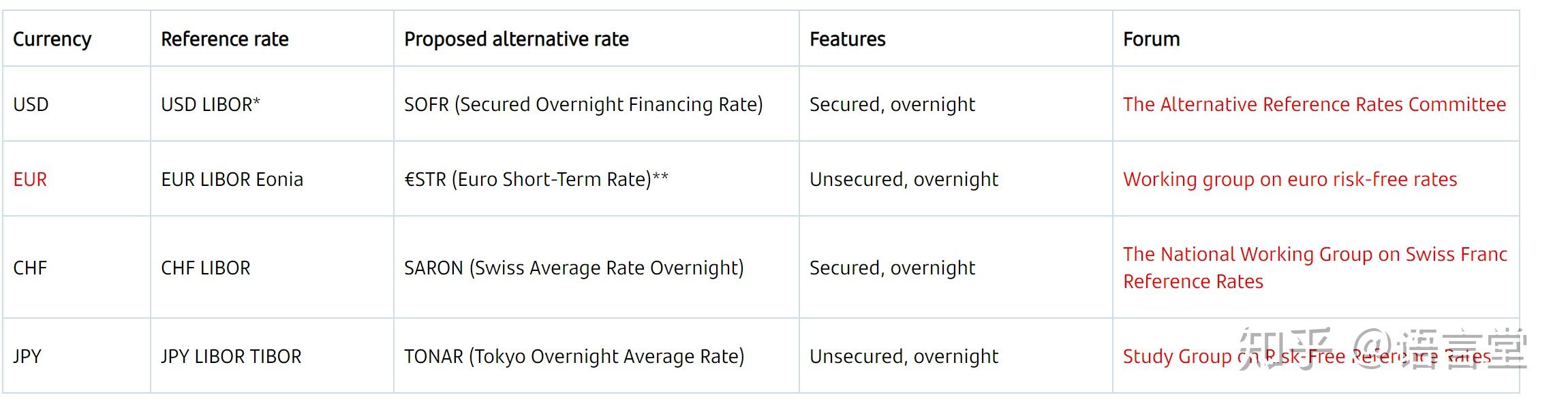
Task: Select the USD currency cell
Action: pos(31,104)
